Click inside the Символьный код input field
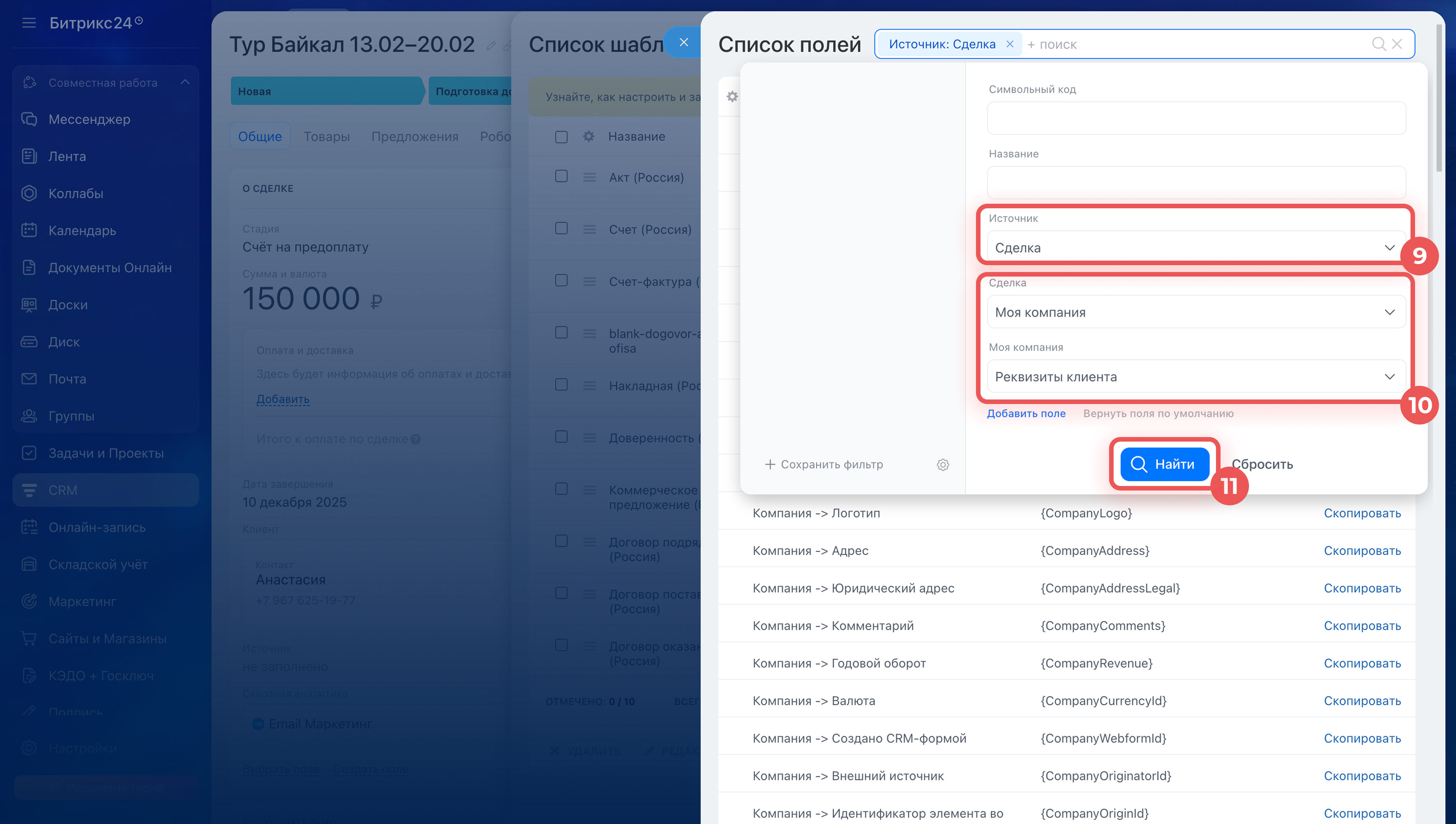This screenshot has width=1456, height=824. pyautogui.click(x=1196, y=118)
